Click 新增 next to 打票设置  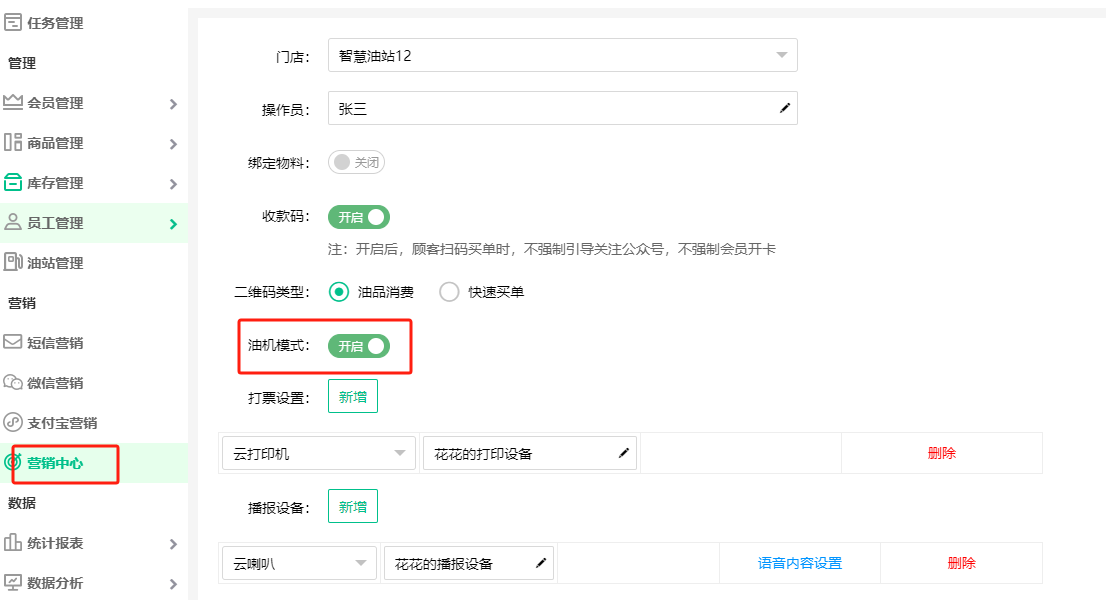click(x=352, y=397)
